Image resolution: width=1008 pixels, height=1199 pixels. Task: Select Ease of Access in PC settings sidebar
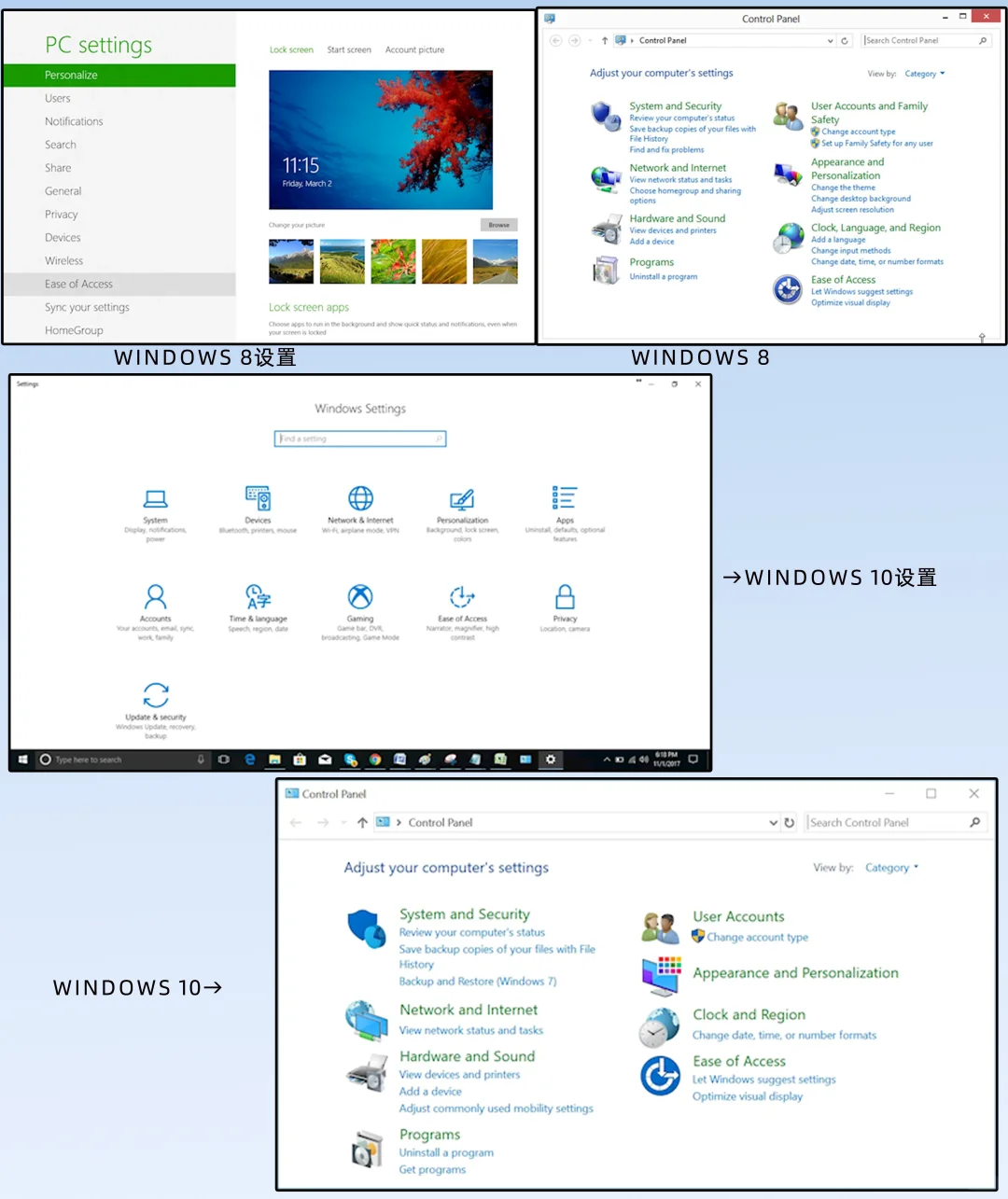pyautogui.click(x=119, y=284)
